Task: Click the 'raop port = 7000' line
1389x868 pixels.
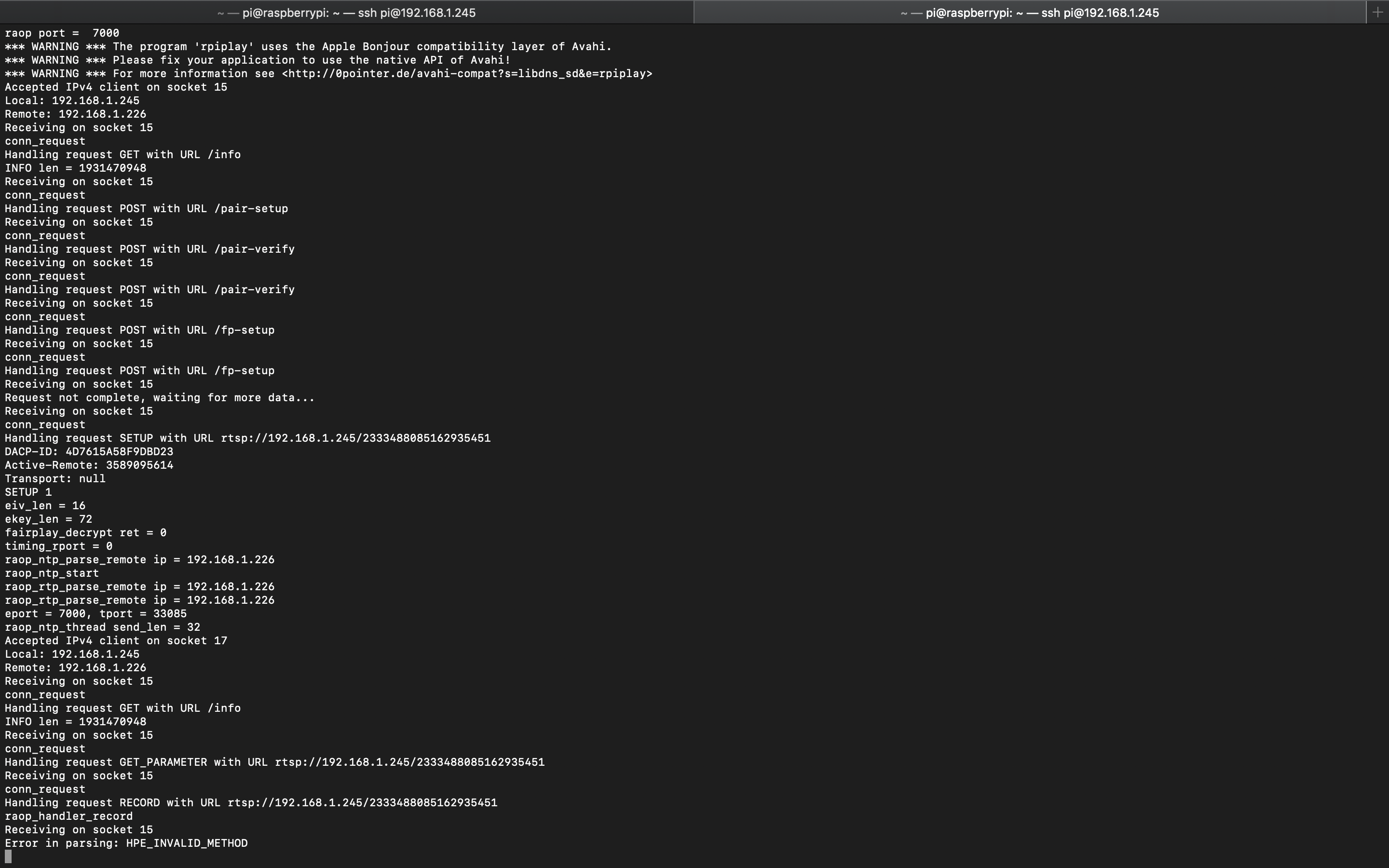Action: click(x=62, y=33)
